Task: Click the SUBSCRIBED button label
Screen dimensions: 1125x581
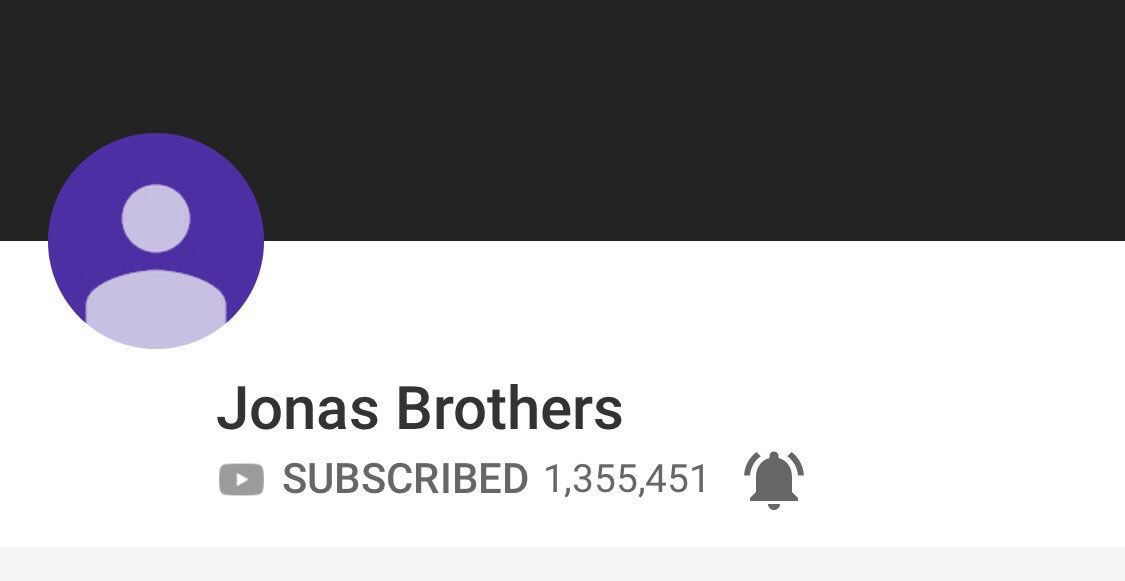Action: point(405,479)
